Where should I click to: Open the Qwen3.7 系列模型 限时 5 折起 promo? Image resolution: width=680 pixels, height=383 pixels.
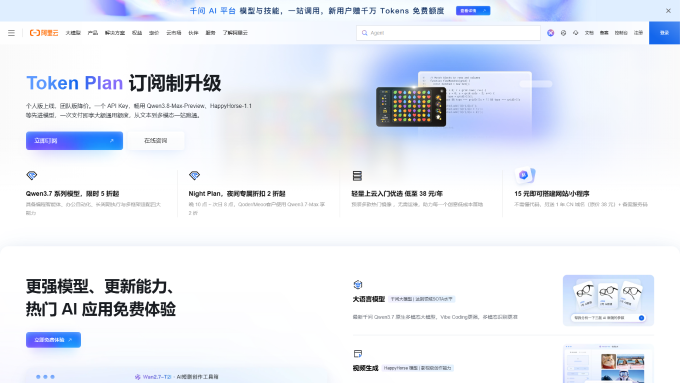click(x=72, y=193)
